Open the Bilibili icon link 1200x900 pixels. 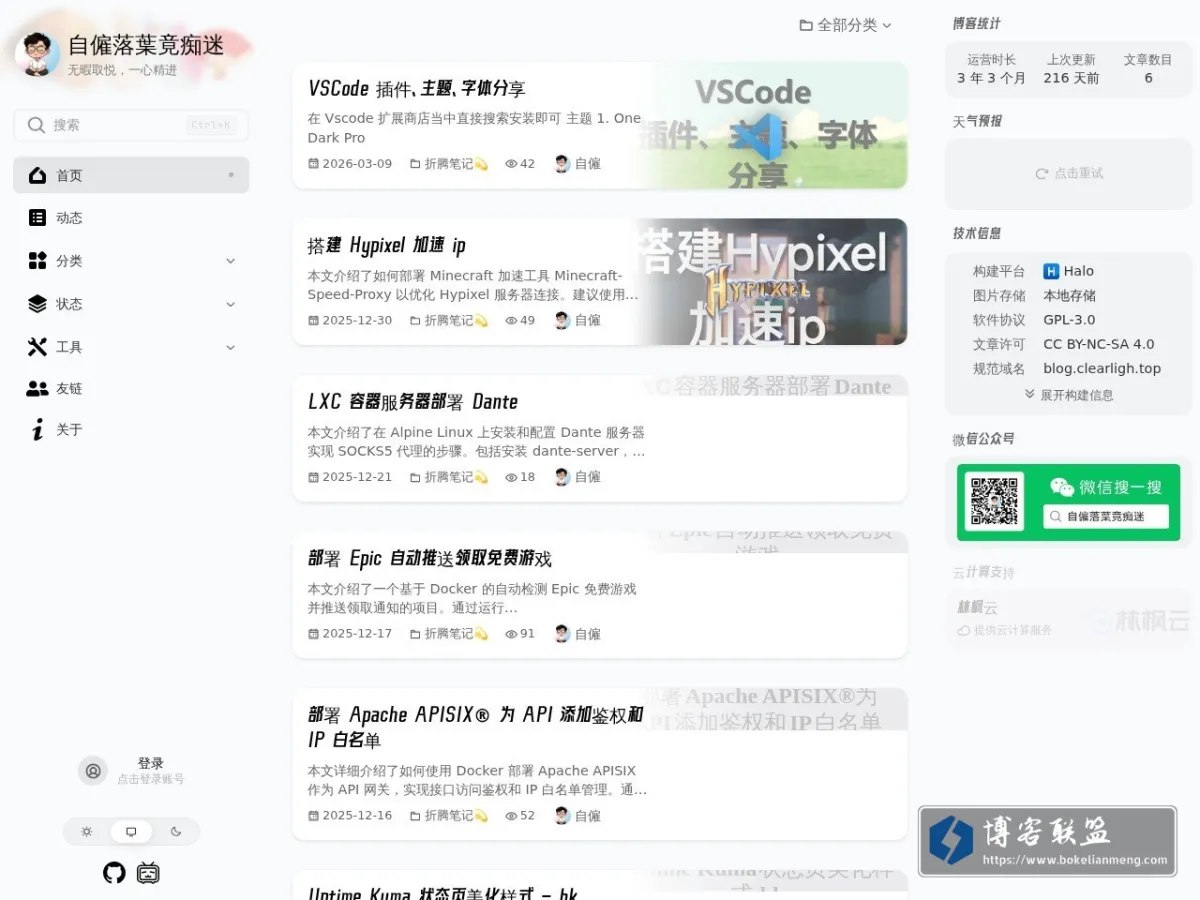click(x=148, y=873)
